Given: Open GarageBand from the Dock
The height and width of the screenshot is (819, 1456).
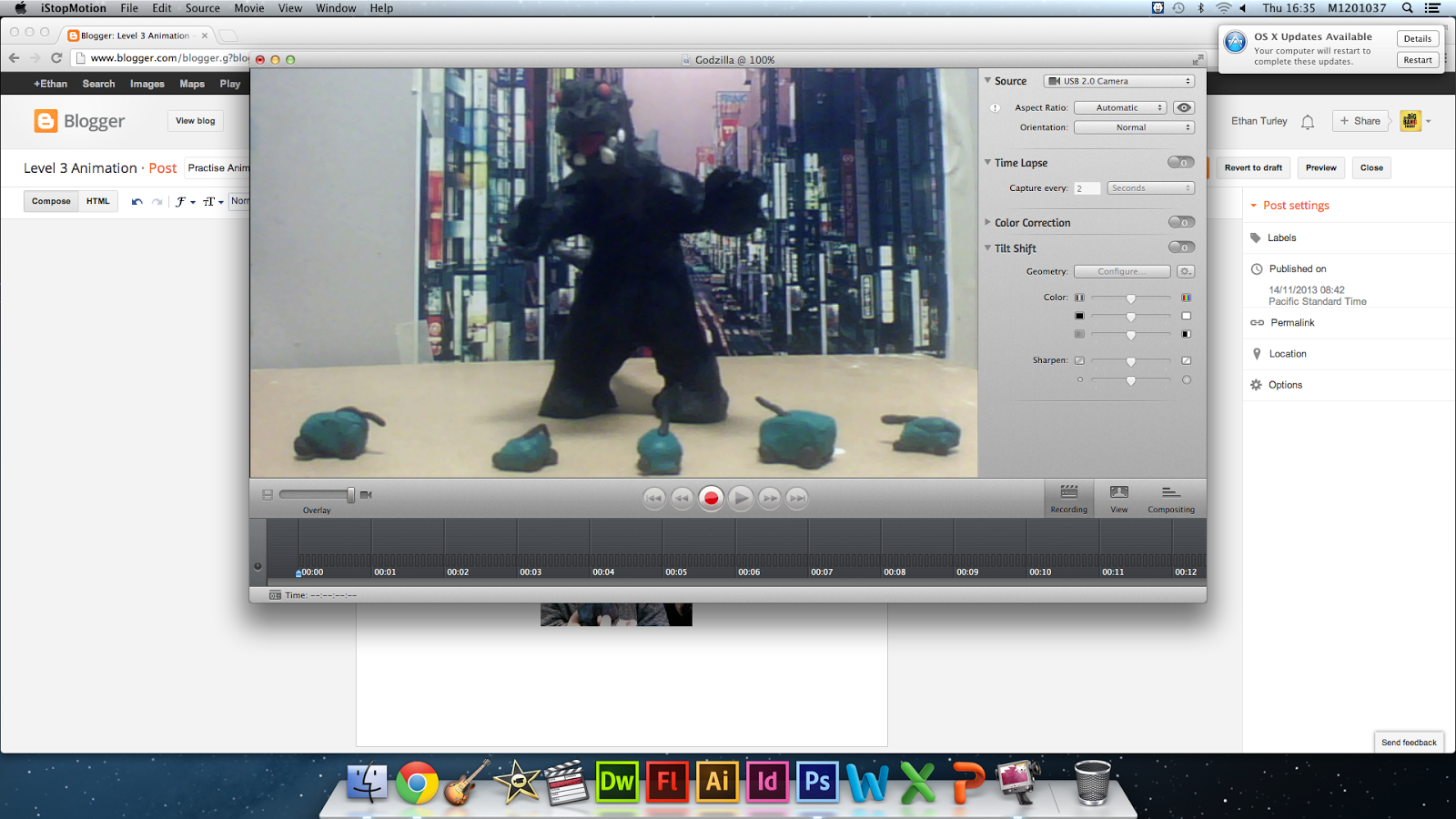Looking at the screenshot, I should click(467, 782).
